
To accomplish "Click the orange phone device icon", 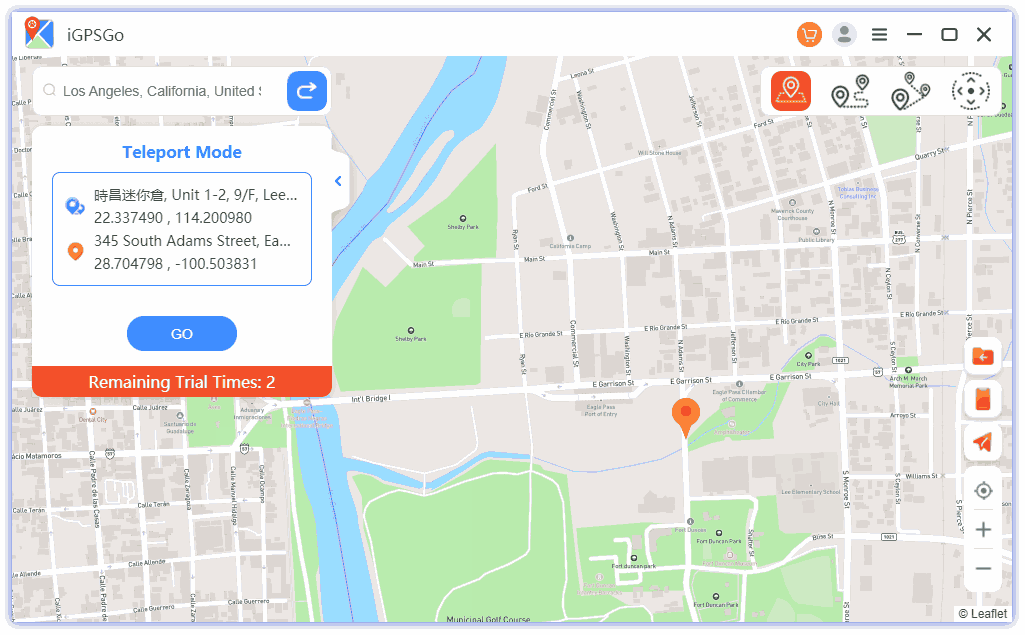I will pos(983,399).
